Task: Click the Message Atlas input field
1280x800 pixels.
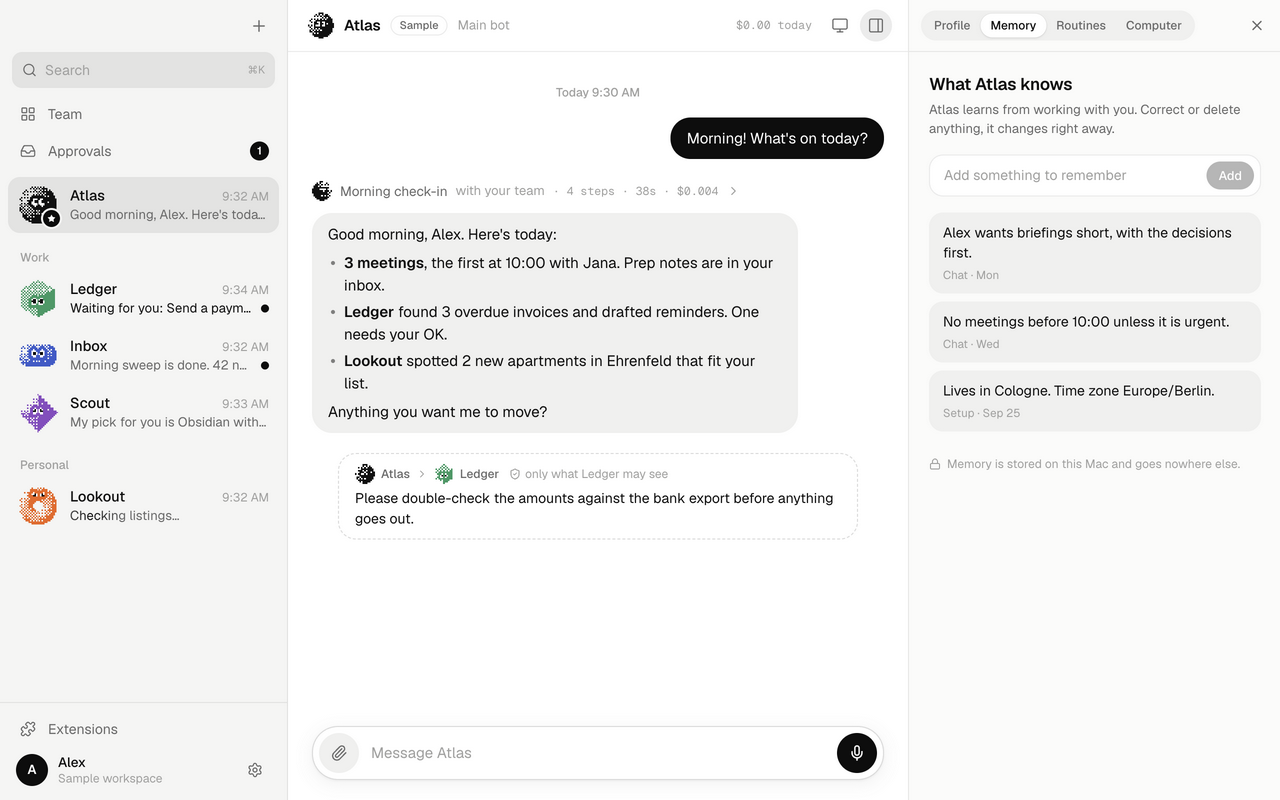Action: (597, 753)
